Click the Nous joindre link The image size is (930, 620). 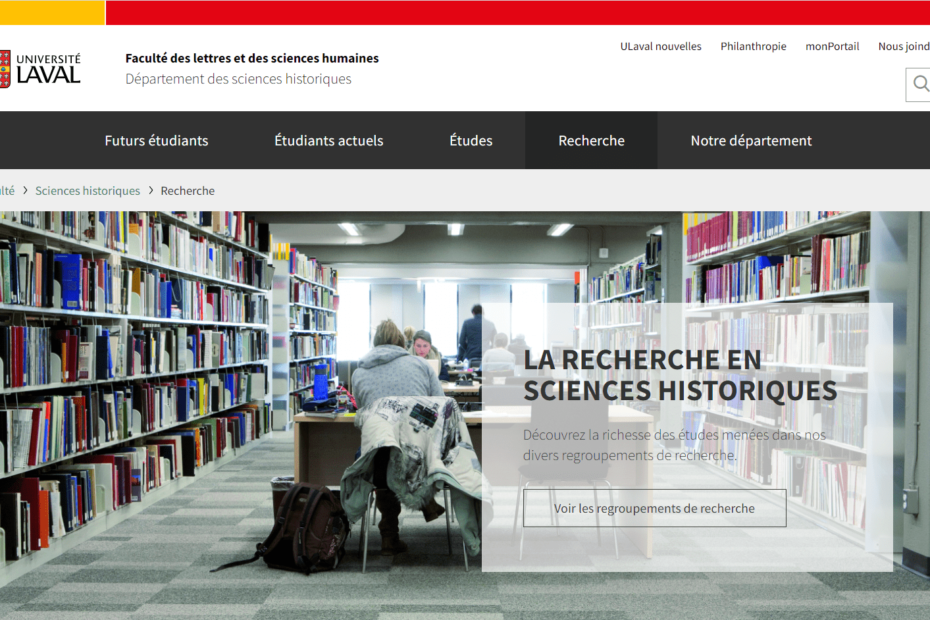coord(903,46)
